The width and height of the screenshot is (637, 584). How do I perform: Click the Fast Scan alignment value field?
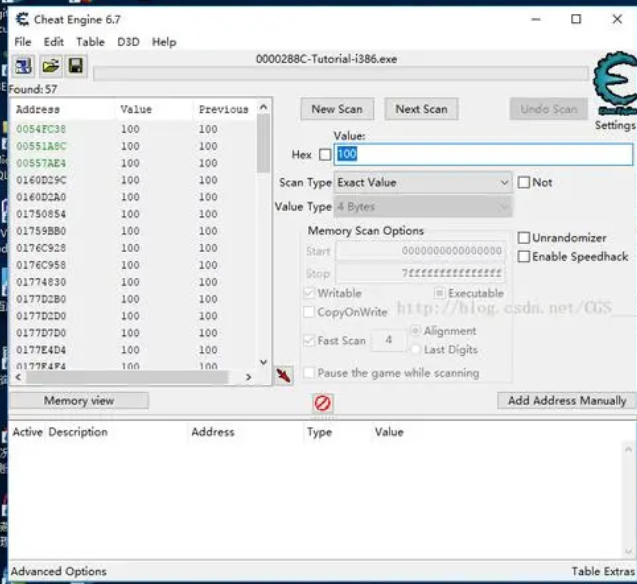click(389, 340)
